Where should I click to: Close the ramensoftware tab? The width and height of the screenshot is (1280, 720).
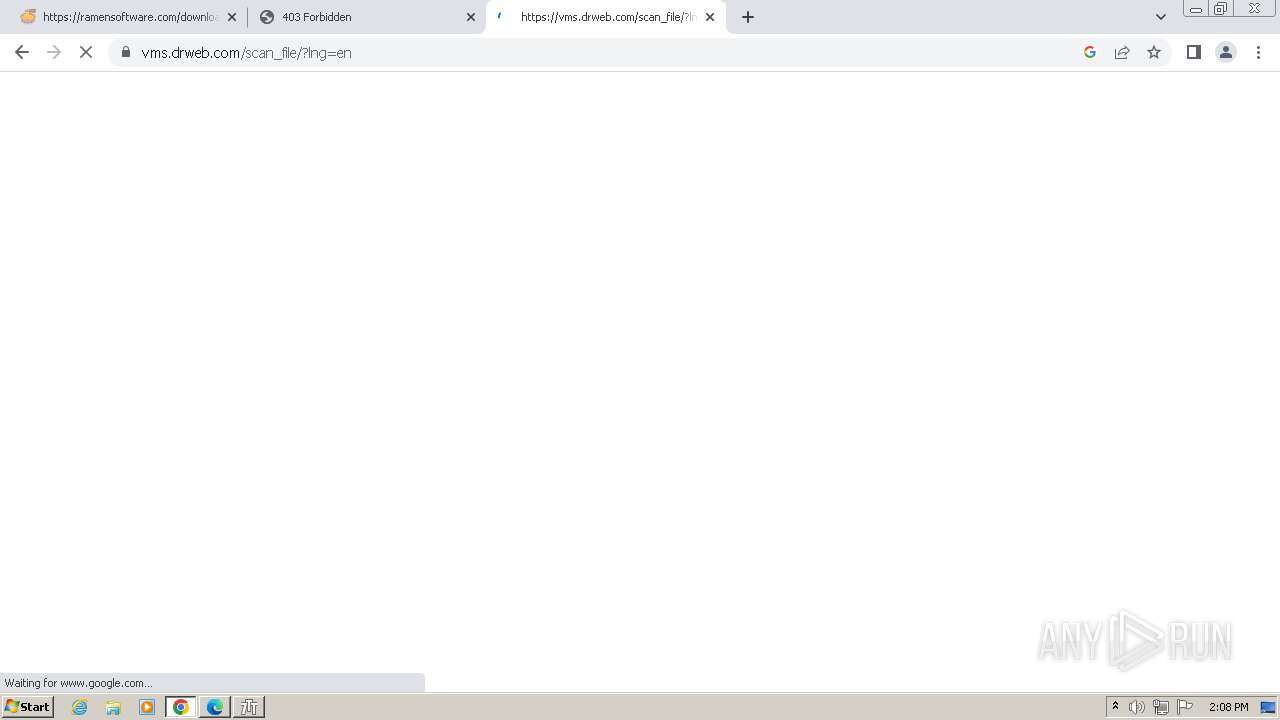232,17
